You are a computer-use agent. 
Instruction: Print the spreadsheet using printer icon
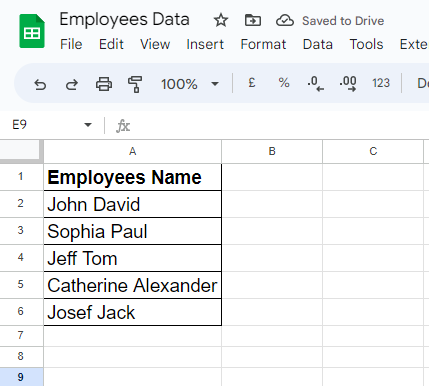pos(104,84)
